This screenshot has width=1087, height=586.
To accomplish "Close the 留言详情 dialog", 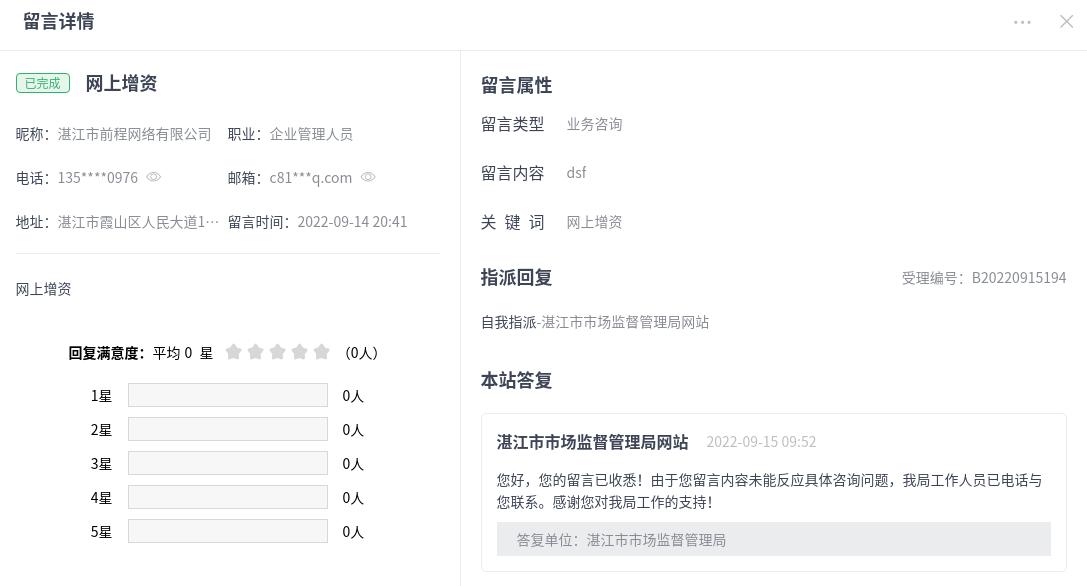I will click(1066, 22).
